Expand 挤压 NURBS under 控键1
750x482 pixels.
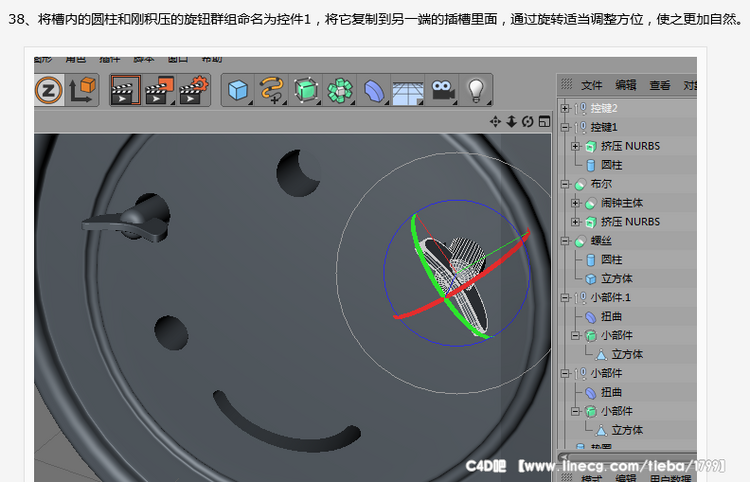coord(575,146)
